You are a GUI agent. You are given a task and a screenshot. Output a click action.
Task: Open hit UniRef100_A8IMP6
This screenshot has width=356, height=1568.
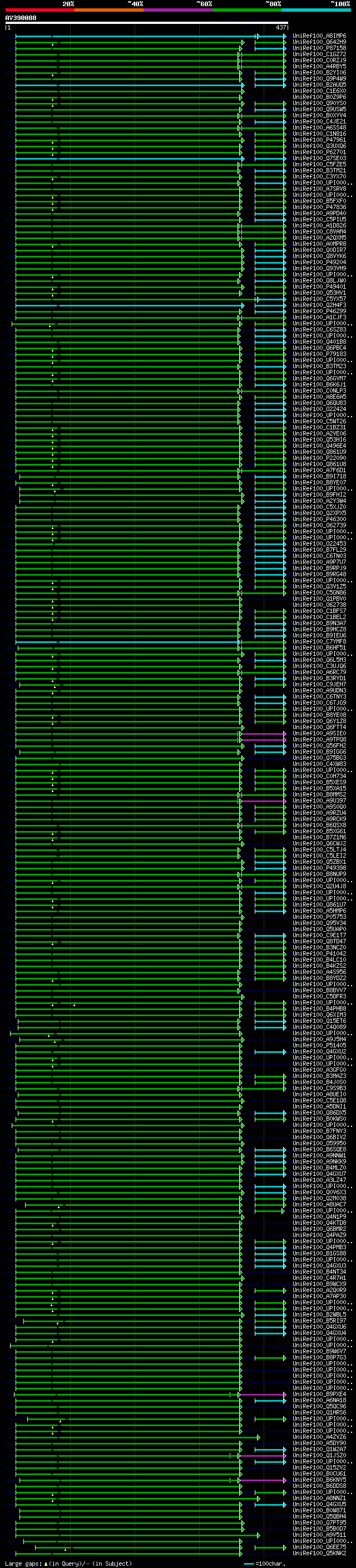(x=319, y=36)
